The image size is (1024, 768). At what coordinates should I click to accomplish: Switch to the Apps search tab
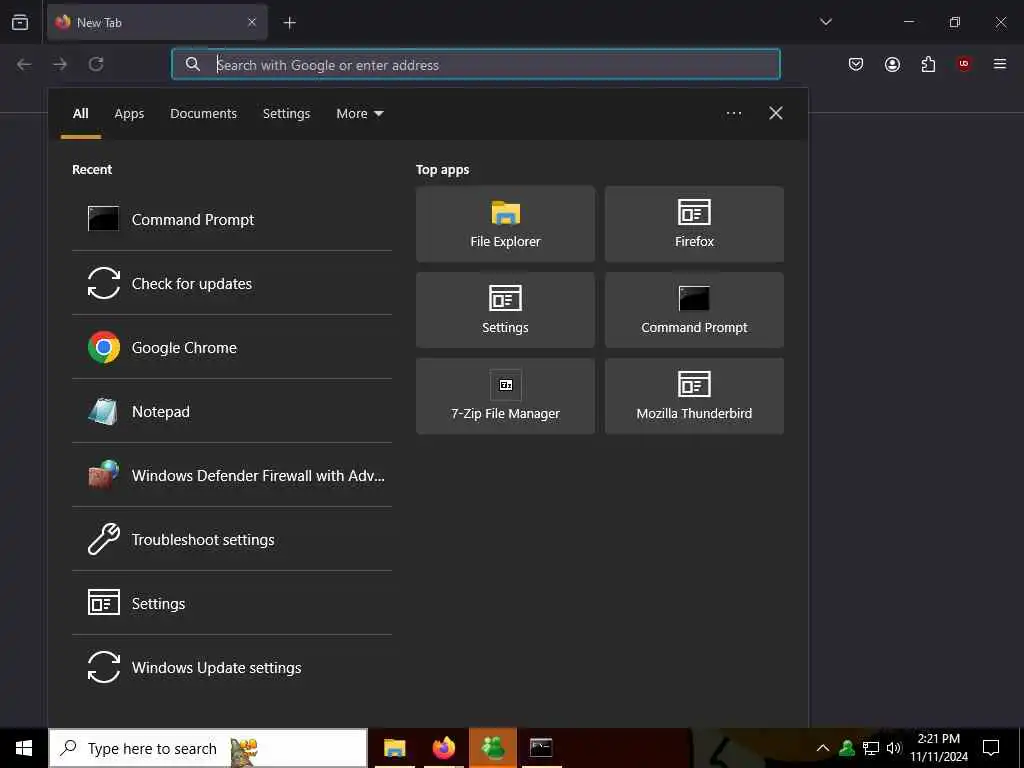pos(129,114)
